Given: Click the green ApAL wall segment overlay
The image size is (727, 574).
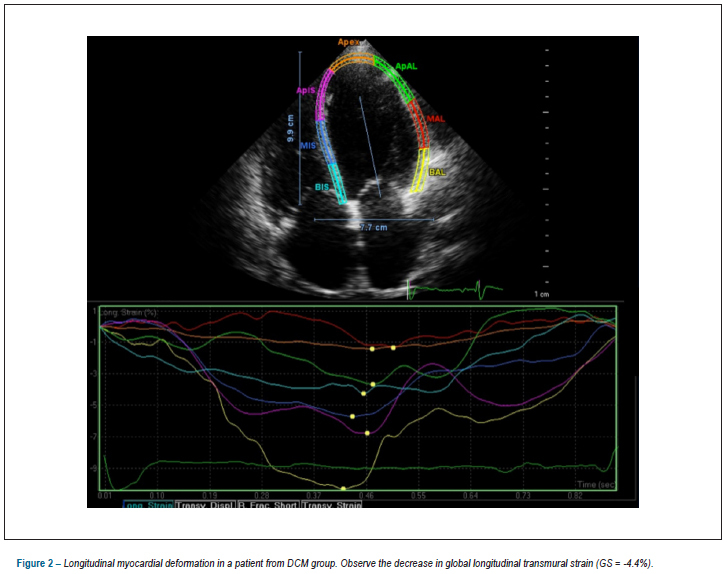Looking at the screenshot, I should click(394, 78).
